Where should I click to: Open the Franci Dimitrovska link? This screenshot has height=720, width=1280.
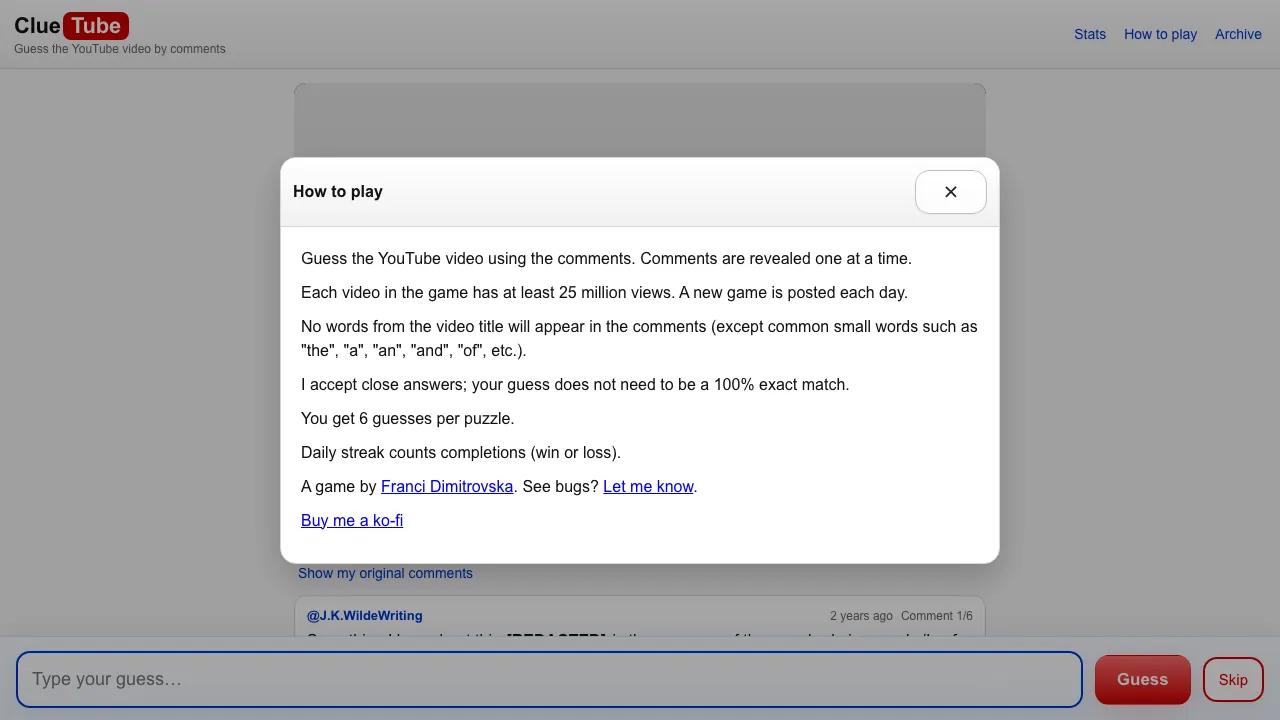(447, 486)
